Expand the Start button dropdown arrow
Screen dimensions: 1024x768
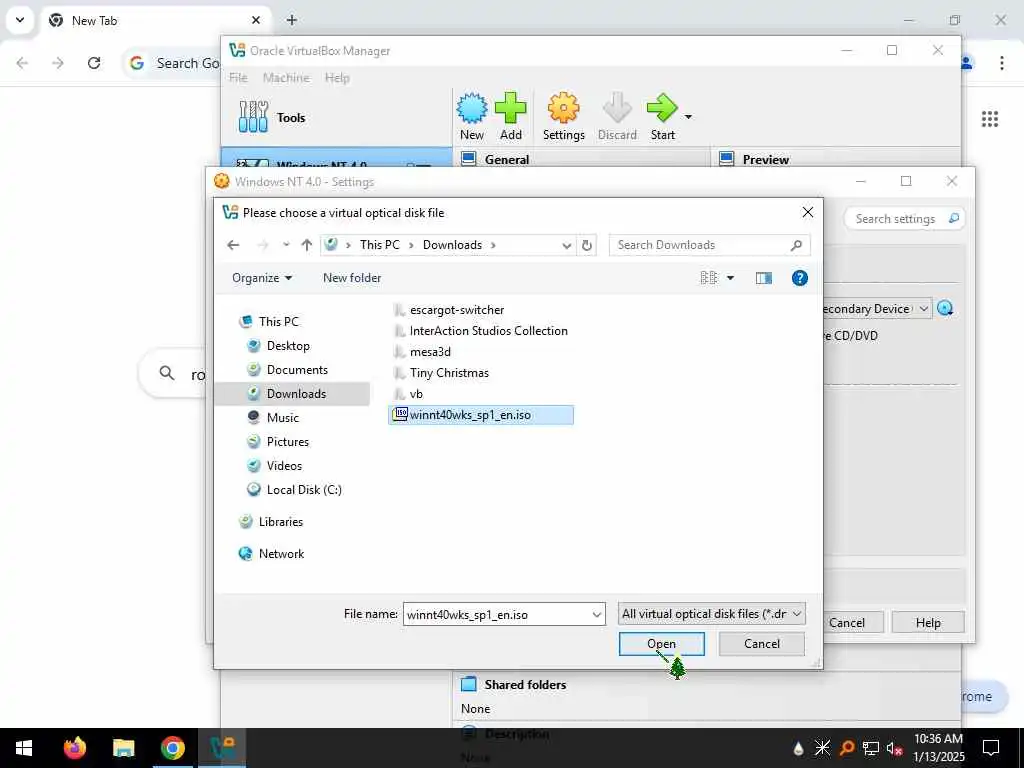click(x=688, y=117)
